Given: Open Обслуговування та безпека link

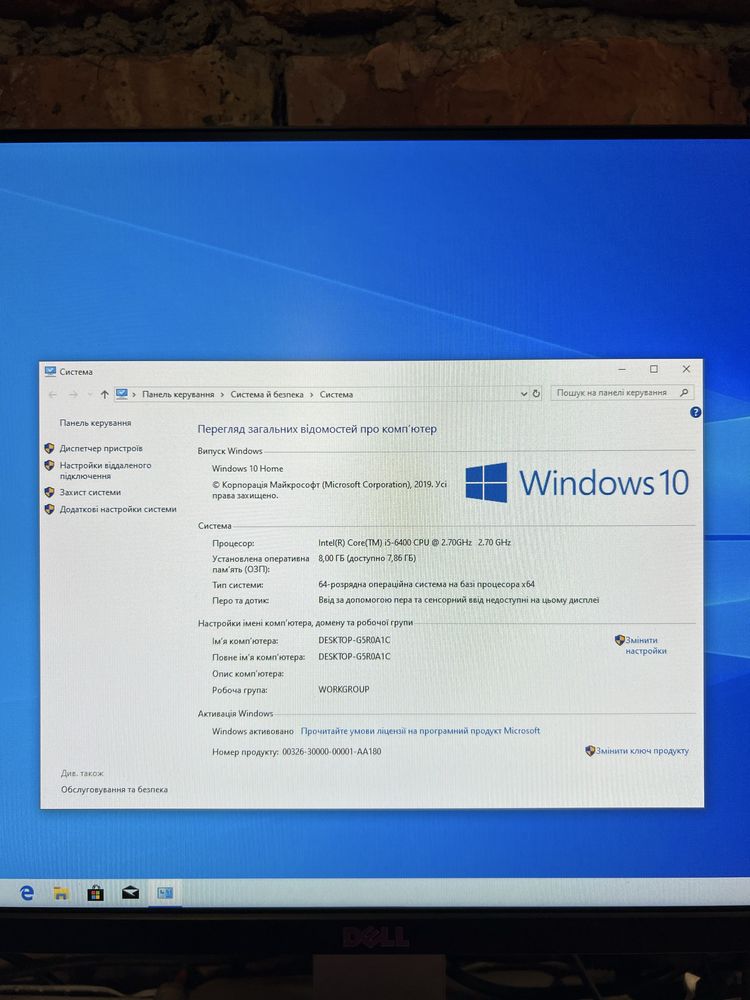Looking at the screenshot, I should tap(114, 790).
